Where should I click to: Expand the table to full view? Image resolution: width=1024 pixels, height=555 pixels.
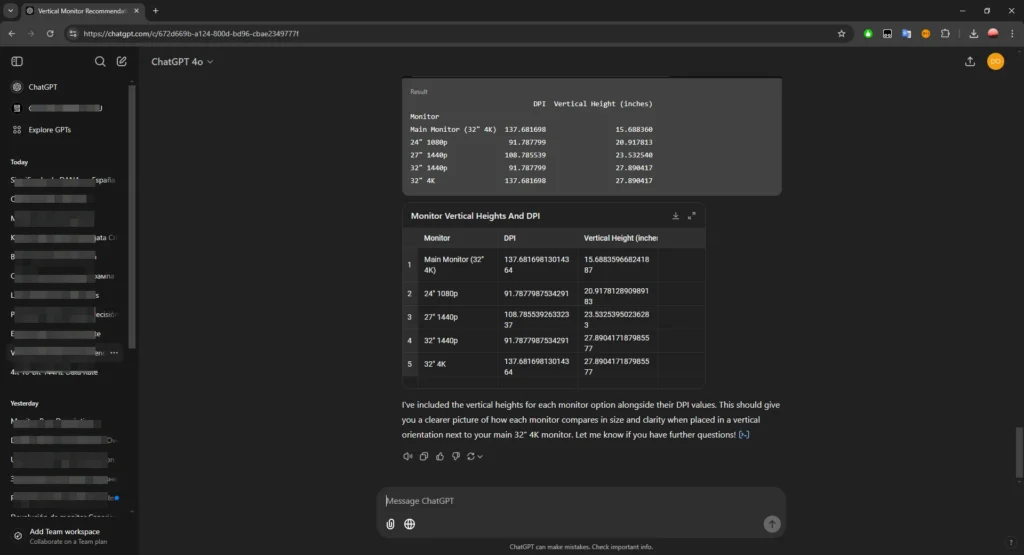coord(692,216)
